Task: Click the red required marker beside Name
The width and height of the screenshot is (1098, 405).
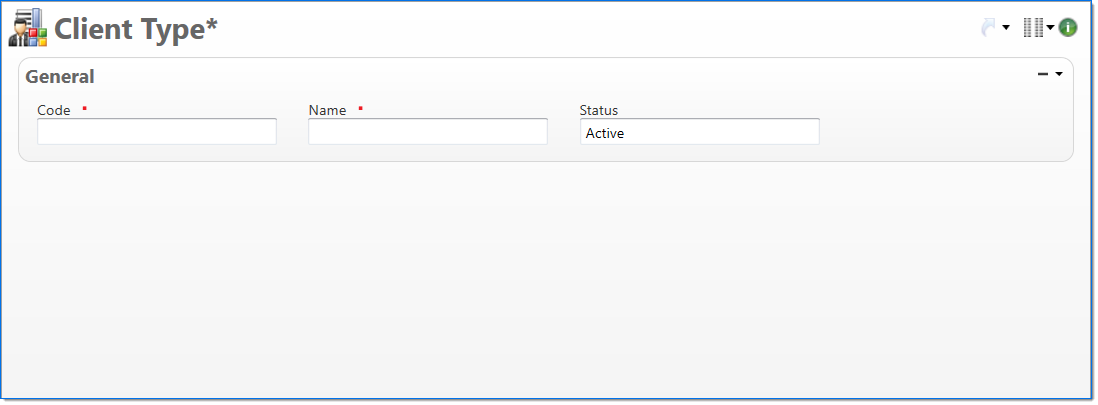Action: [x=360, y=108]
